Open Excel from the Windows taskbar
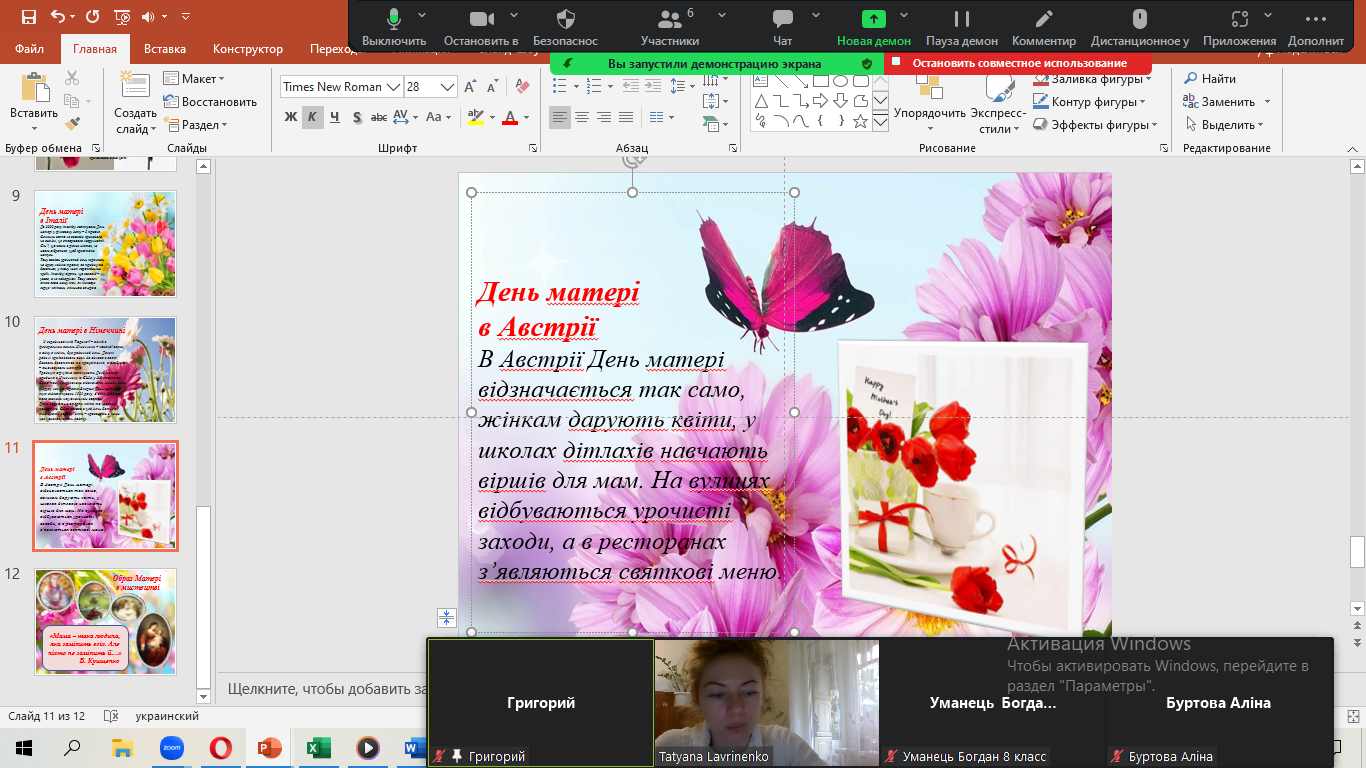The height and width of the screenshot is (768, 1366). 319,747
